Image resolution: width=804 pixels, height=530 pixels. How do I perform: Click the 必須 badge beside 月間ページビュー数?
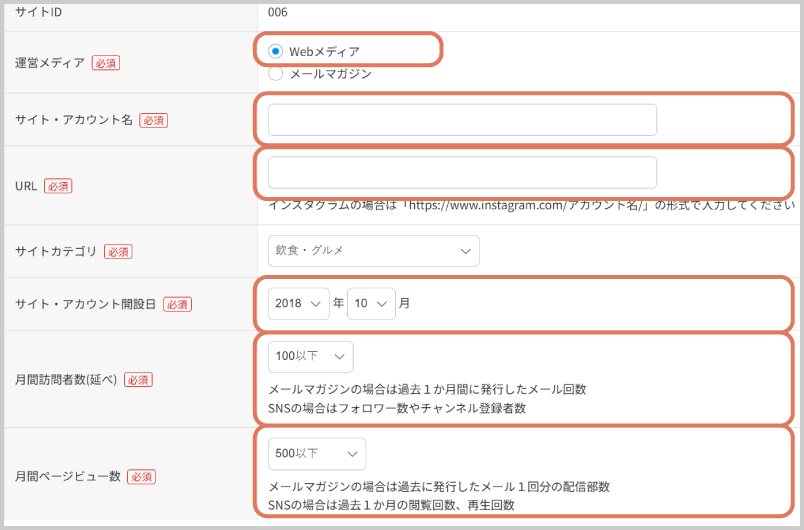pyautogui.click(x=142, y=477)
